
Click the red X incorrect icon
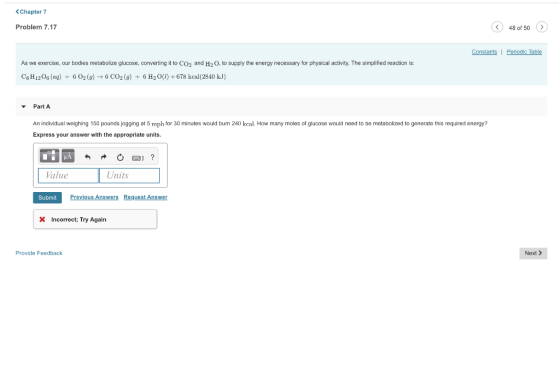(42, 219)
